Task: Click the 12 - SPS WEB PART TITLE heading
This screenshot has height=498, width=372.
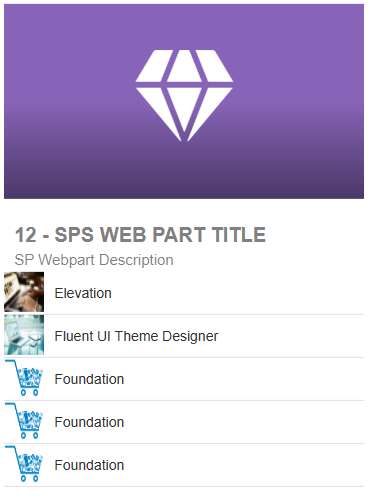Action: click(140, 235)
